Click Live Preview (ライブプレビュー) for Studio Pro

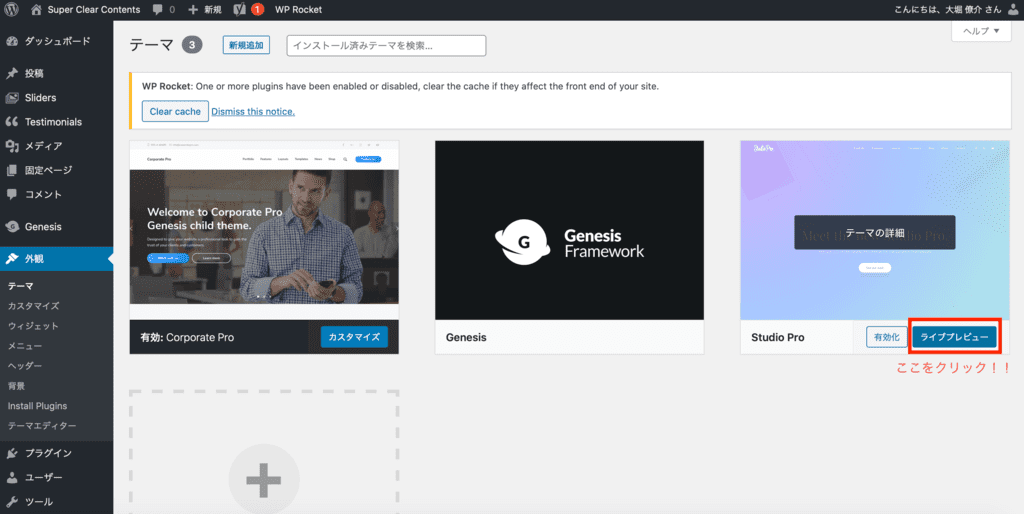[954, 337]
